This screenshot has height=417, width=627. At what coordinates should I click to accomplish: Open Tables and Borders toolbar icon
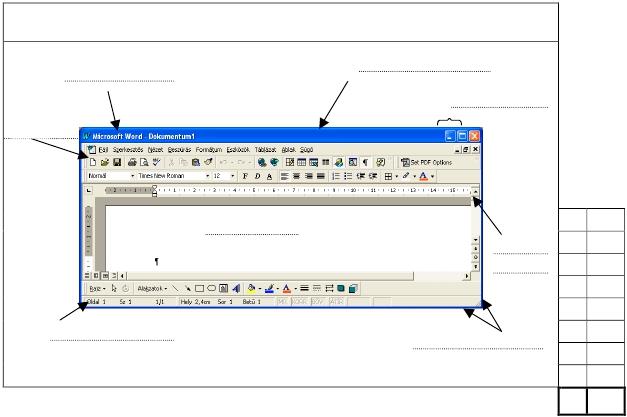(290, 162)
